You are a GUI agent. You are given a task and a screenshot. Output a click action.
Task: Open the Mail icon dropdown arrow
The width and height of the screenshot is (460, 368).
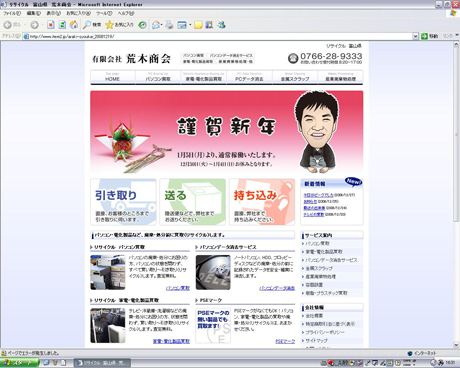pos(162,25)
